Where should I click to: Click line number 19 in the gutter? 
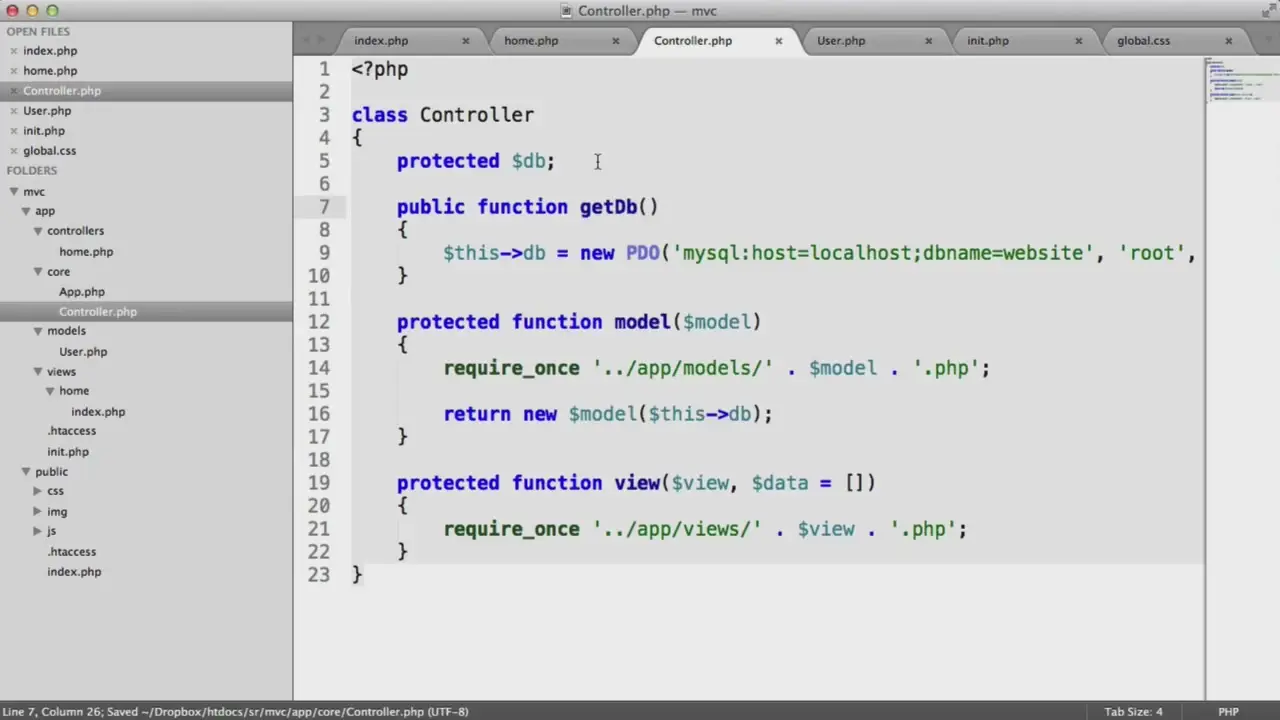click(319, 483)
